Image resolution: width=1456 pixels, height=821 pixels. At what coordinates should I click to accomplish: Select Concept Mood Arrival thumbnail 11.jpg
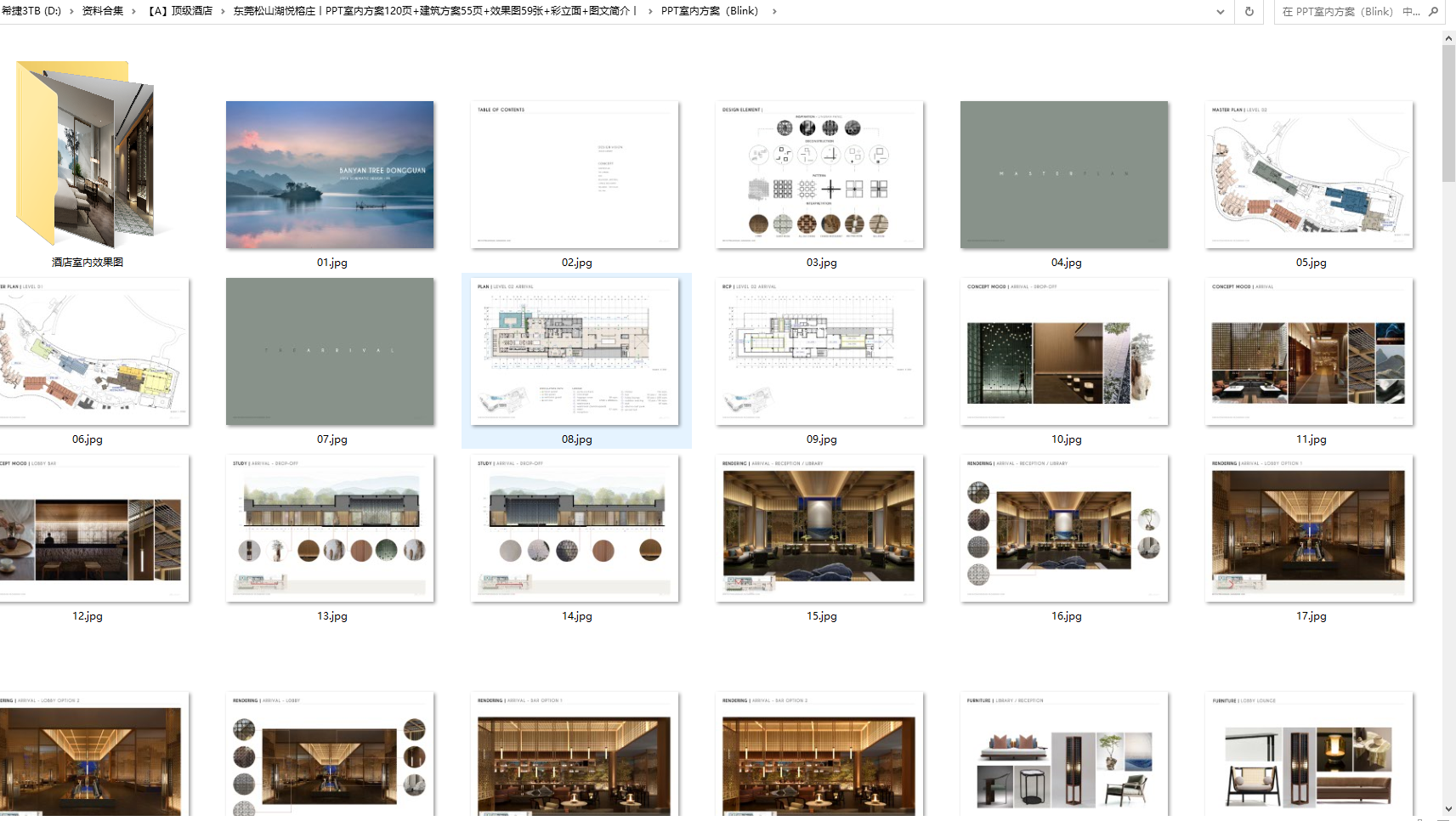[1309, 351]
